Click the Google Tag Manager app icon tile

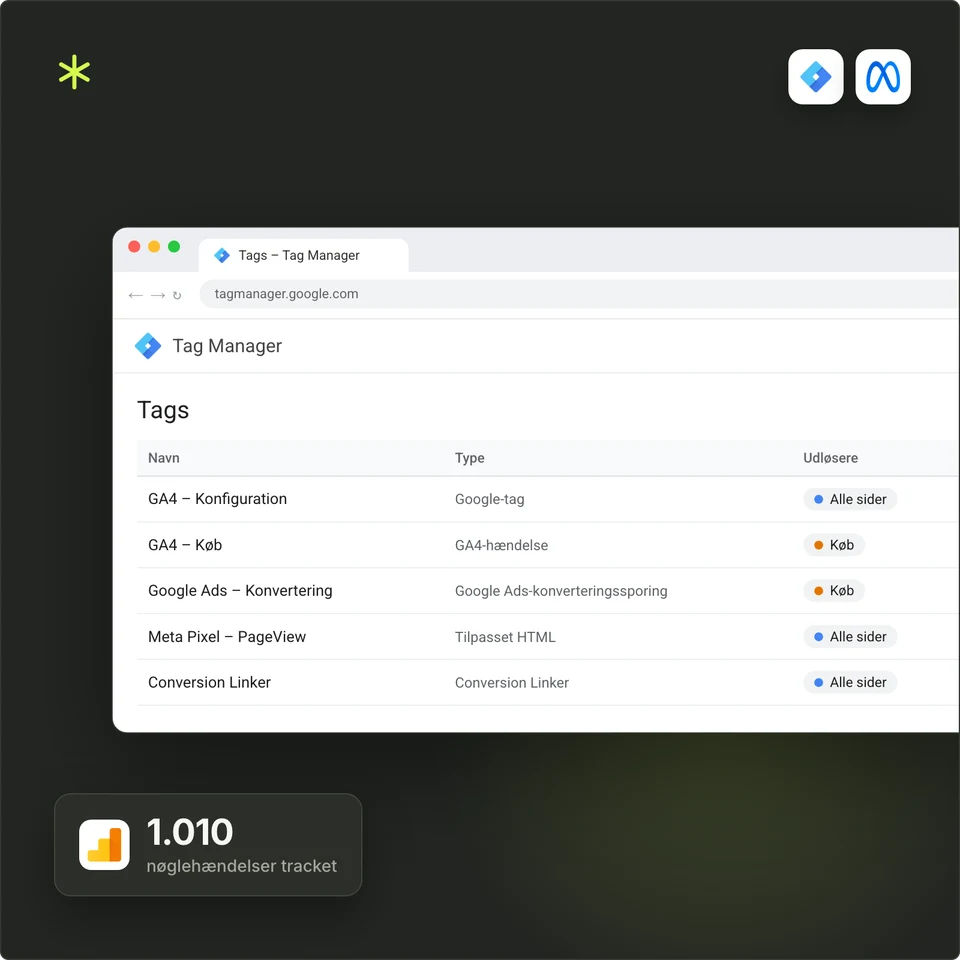click(816, 77)
